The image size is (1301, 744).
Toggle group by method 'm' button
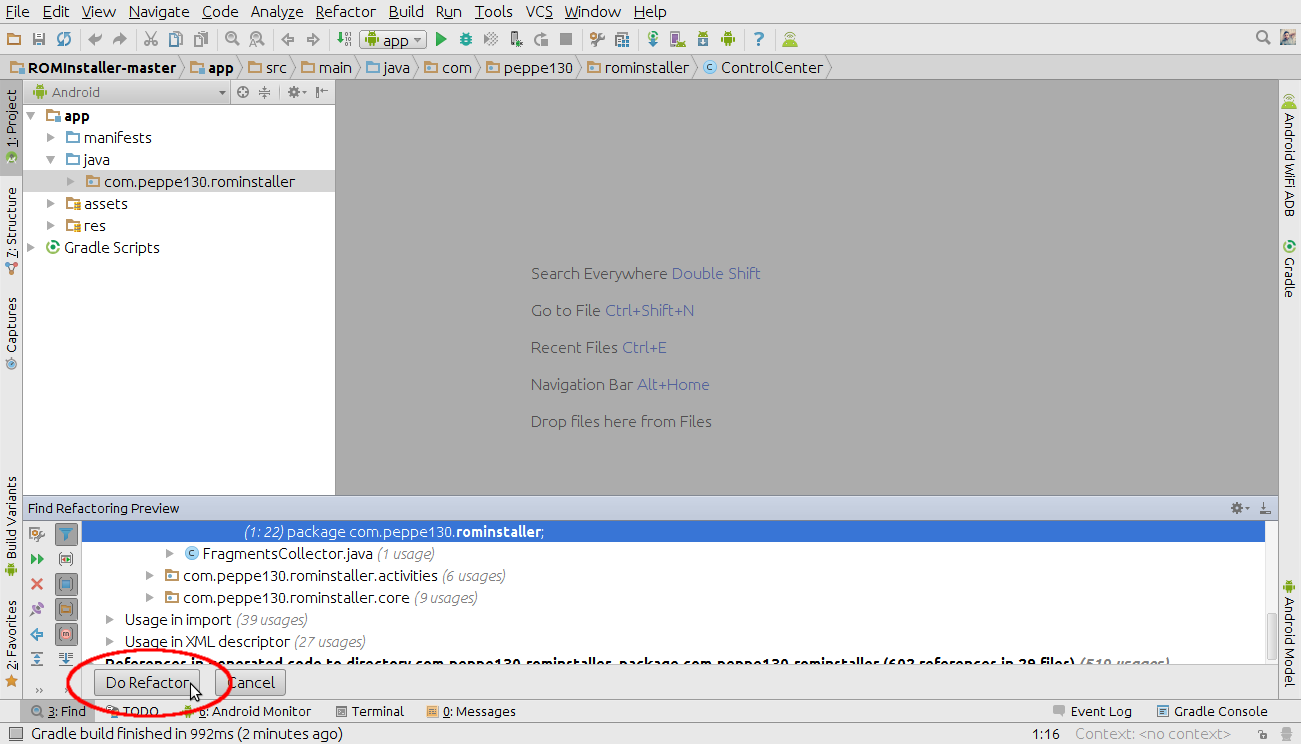(x=66, y=634)
